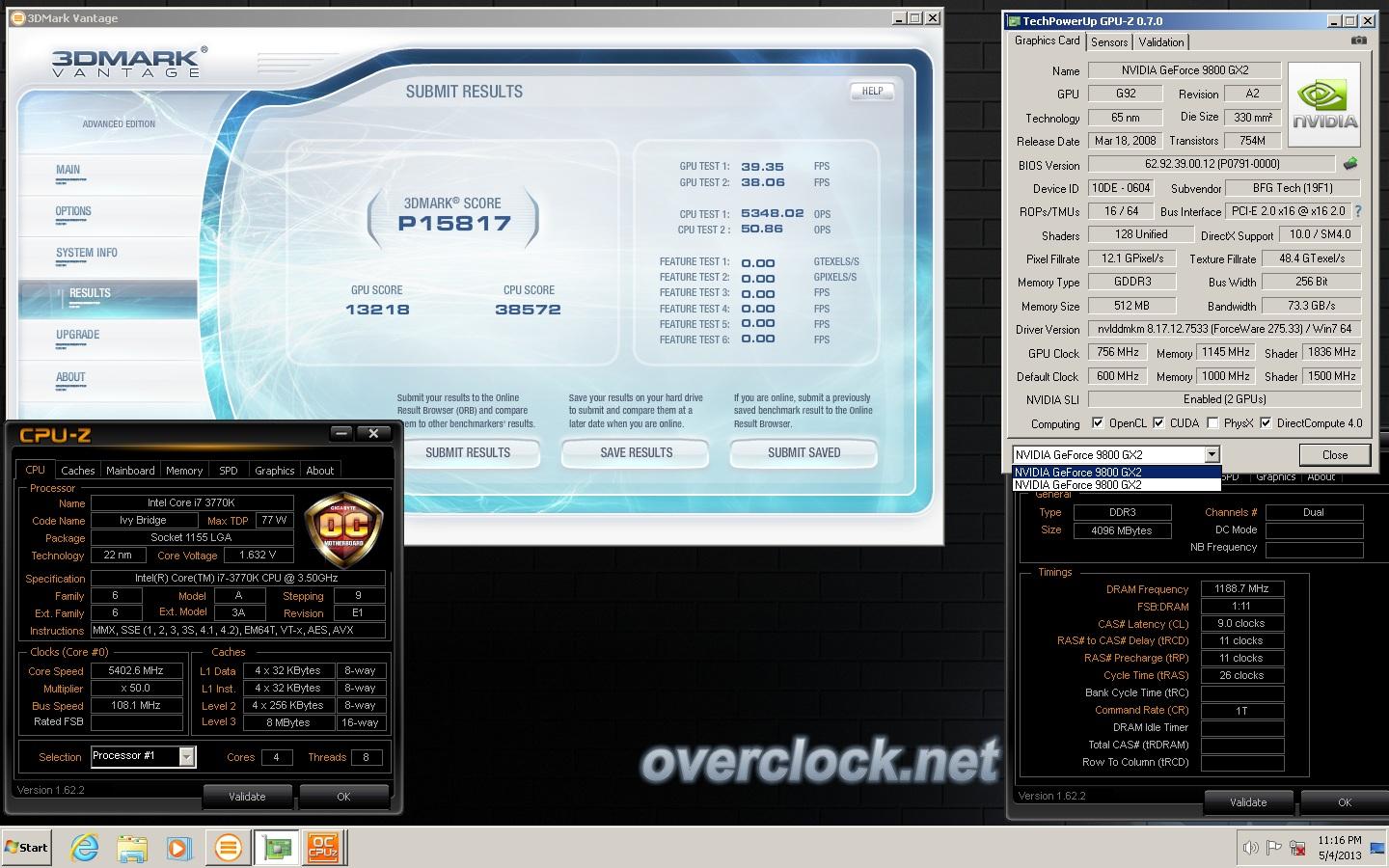Click the HELP button in 3DMark

click(872, 91)
